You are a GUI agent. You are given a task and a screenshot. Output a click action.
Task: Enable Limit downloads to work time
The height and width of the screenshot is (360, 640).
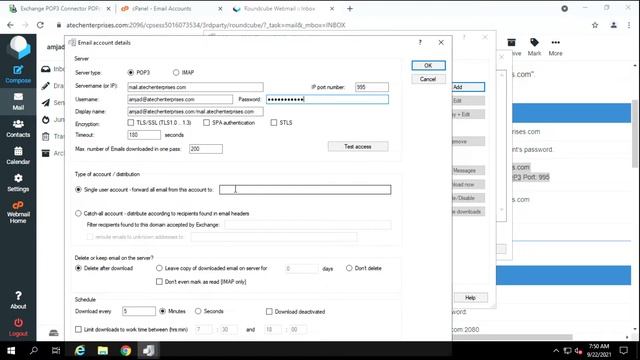[x=78, y=329]
